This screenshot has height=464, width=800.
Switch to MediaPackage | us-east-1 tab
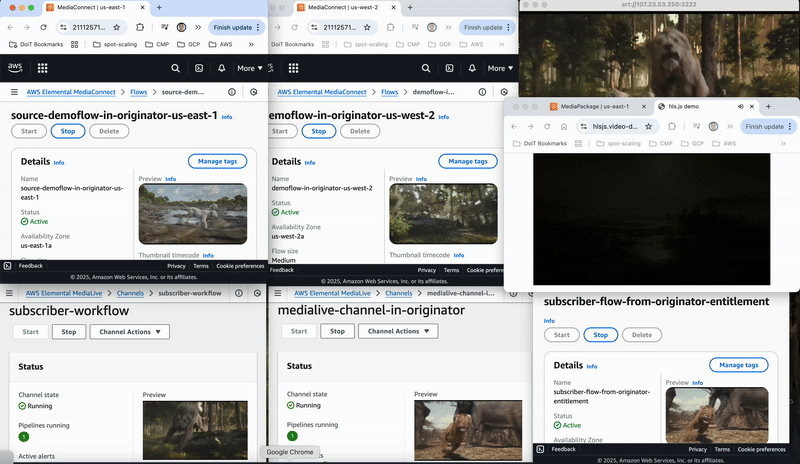[594, 107]
